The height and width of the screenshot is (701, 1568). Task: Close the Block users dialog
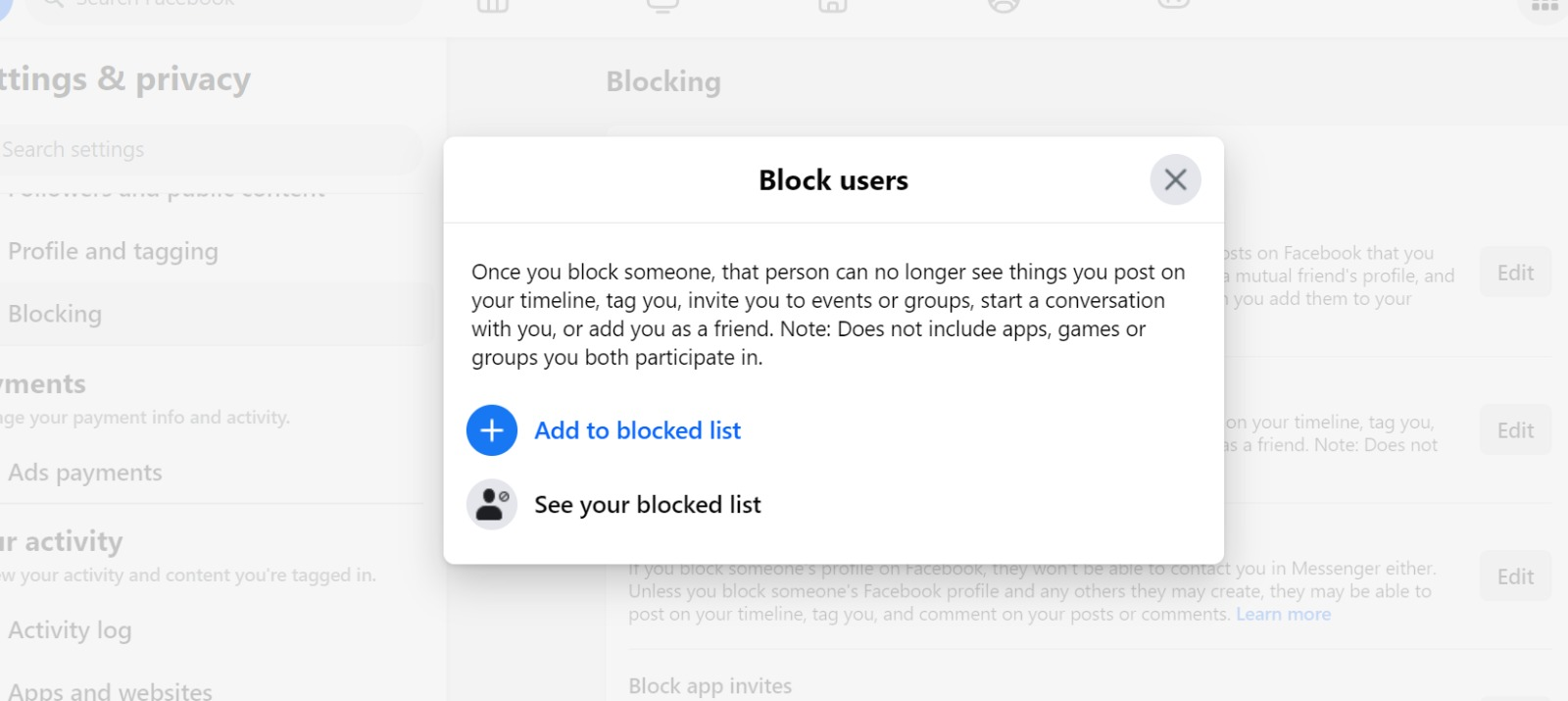click(1175, 179)
